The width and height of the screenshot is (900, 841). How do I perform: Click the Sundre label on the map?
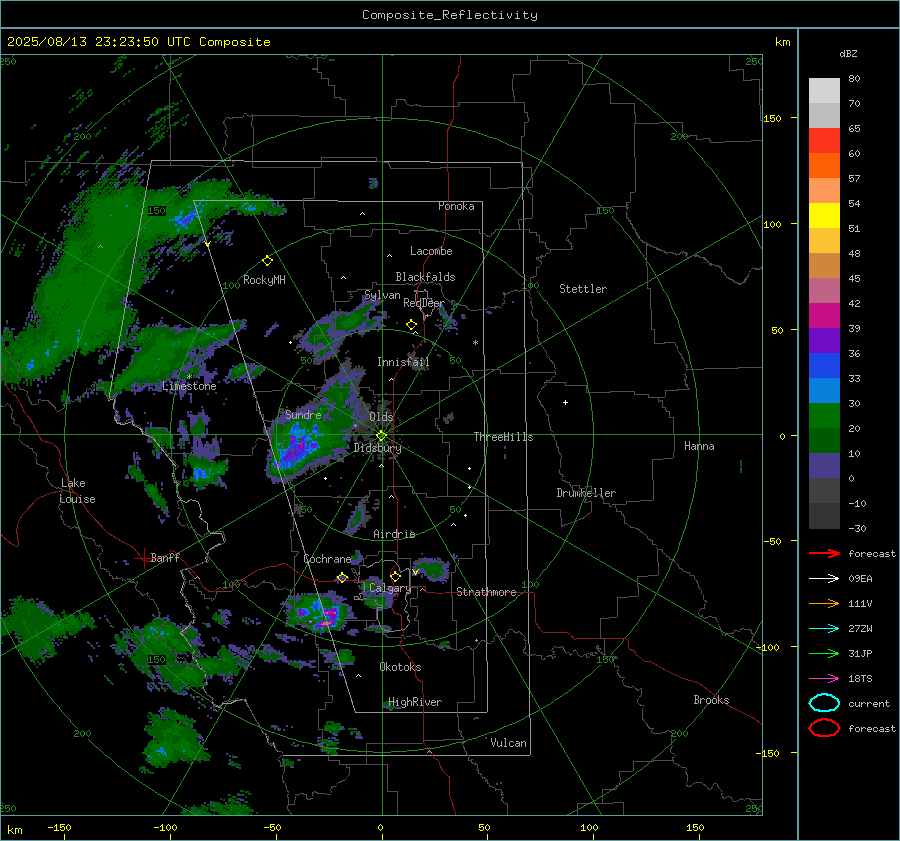(x=303, y=415)
